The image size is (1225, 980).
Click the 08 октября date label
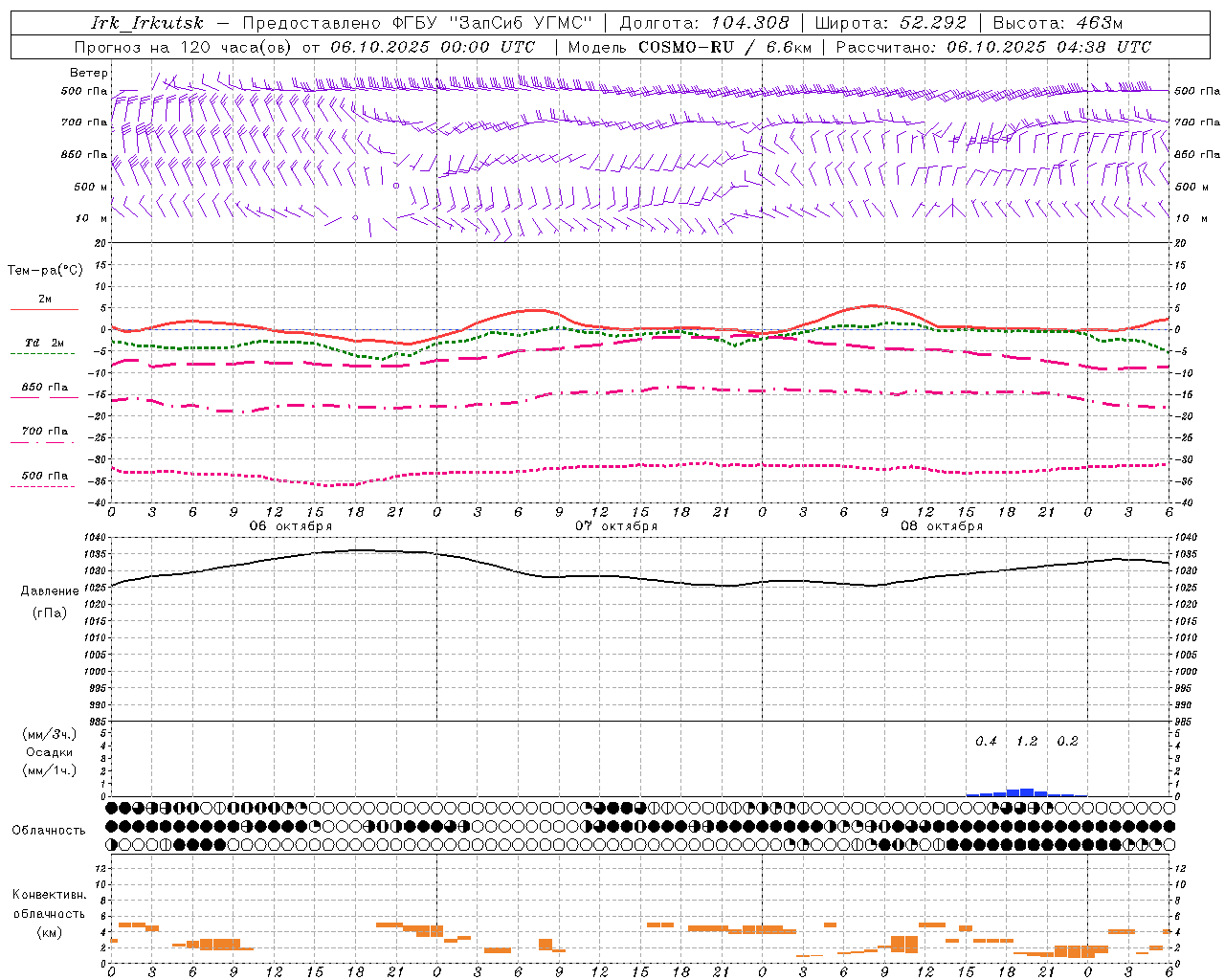(x=942, y=526)
